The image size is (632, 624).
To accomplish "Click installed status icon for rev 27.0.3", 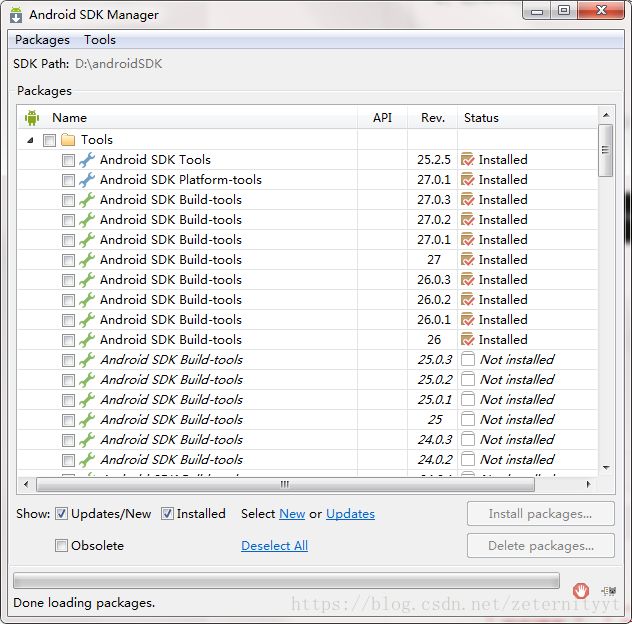I will coord(468,200).
